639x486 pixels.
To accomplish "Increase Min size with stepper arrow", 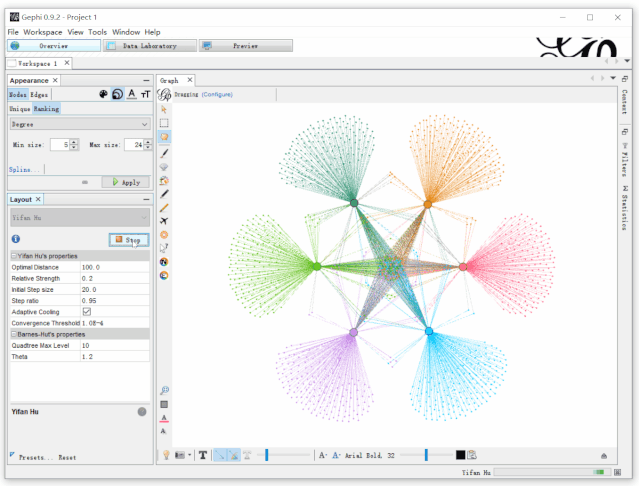I will click(74, 142).
